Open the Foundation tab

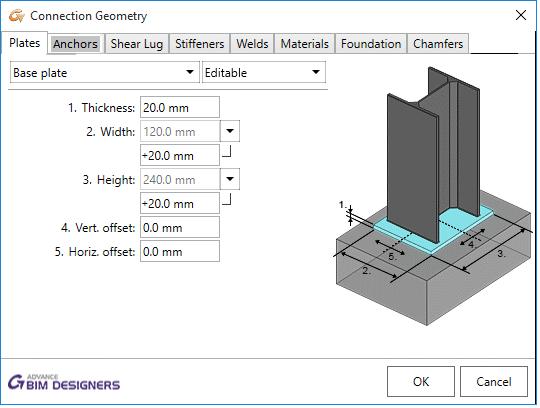click(371, 44)
